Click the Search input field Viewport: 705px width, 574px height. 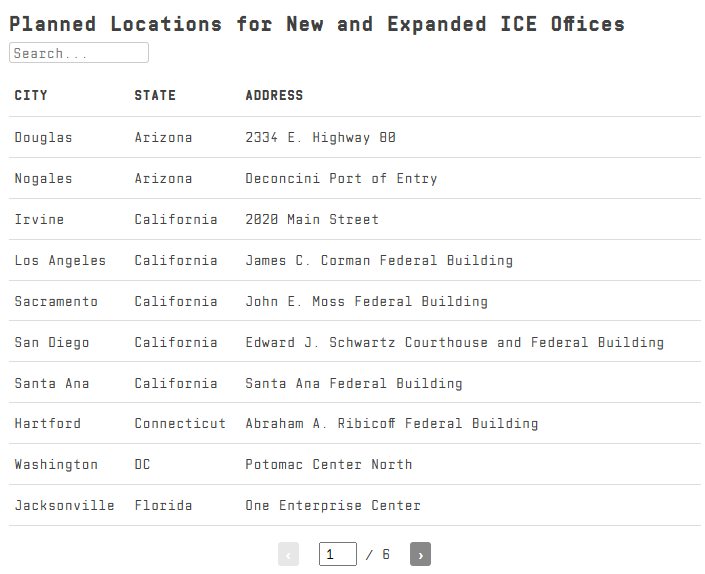click(x=79, y=53)
